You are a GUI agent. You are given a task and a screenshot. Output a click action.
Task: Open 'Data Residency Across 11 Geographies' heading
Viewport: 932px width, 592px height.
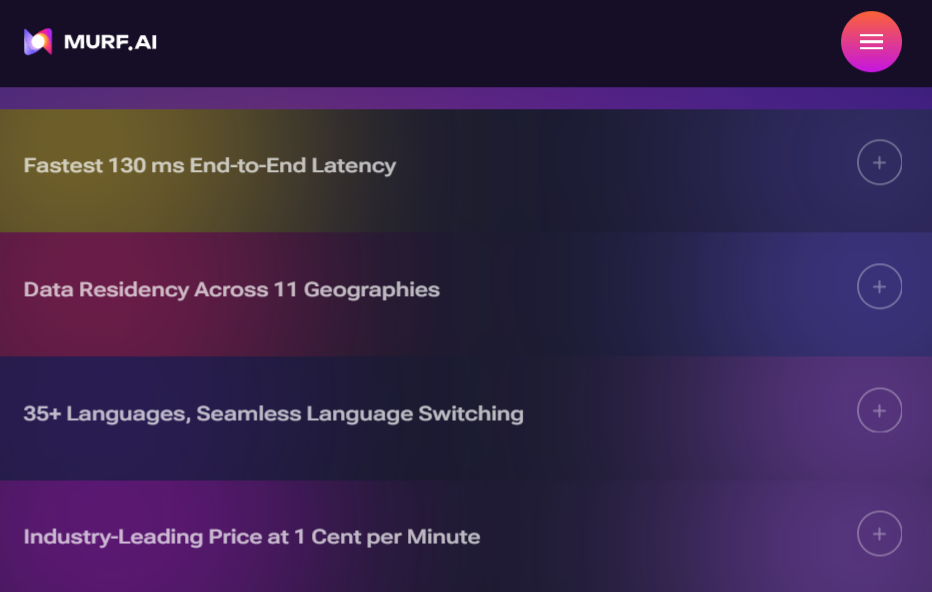[x=231, y=290]
